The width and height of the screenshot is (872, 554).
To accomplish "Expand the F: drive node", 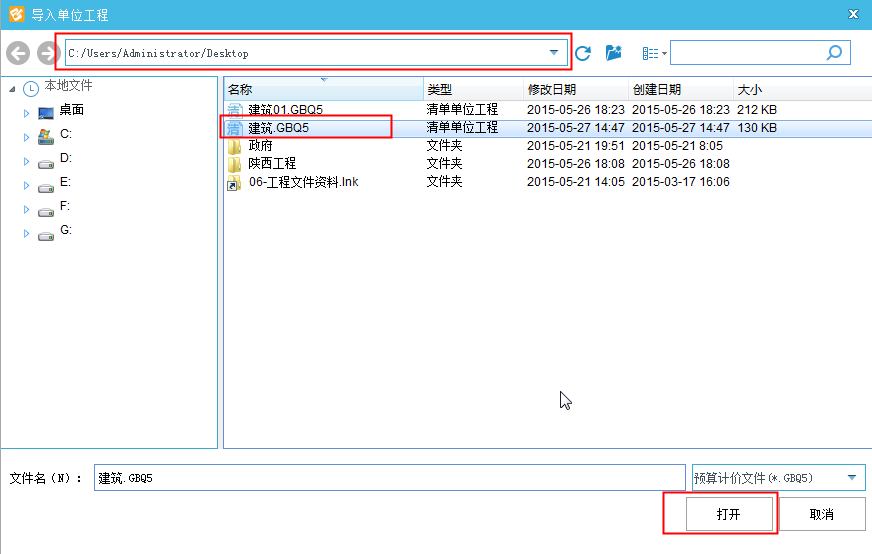I will [x=26, y=209].
